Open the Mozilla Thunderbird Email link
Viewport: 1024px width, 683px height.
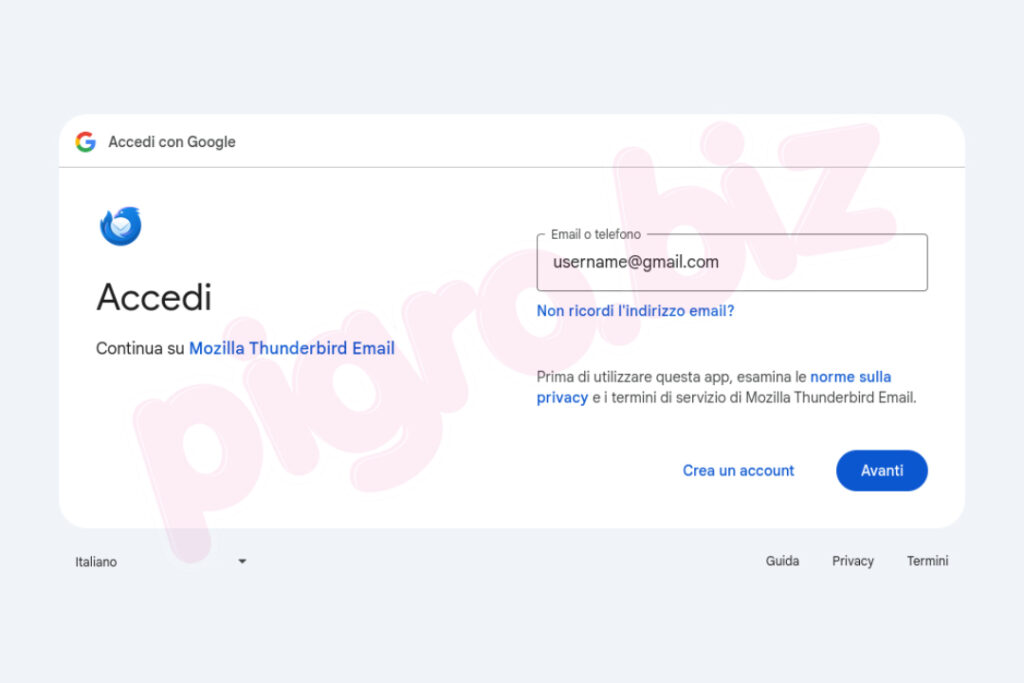[x=292, y=349]
